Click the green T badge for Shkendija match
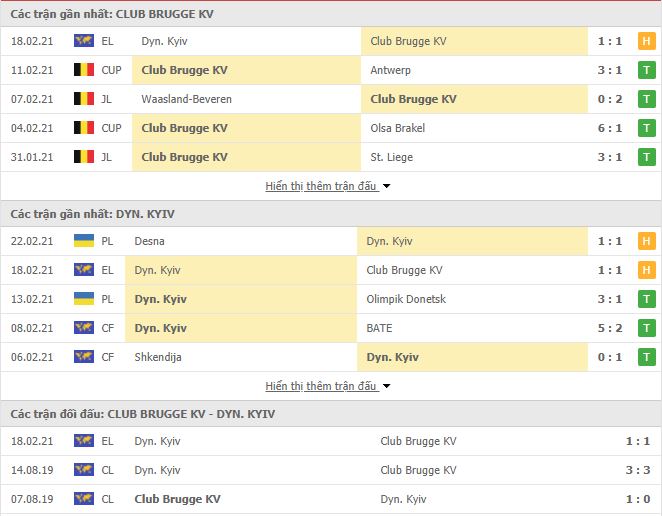 pyautogui.click(x=646, y=357)
